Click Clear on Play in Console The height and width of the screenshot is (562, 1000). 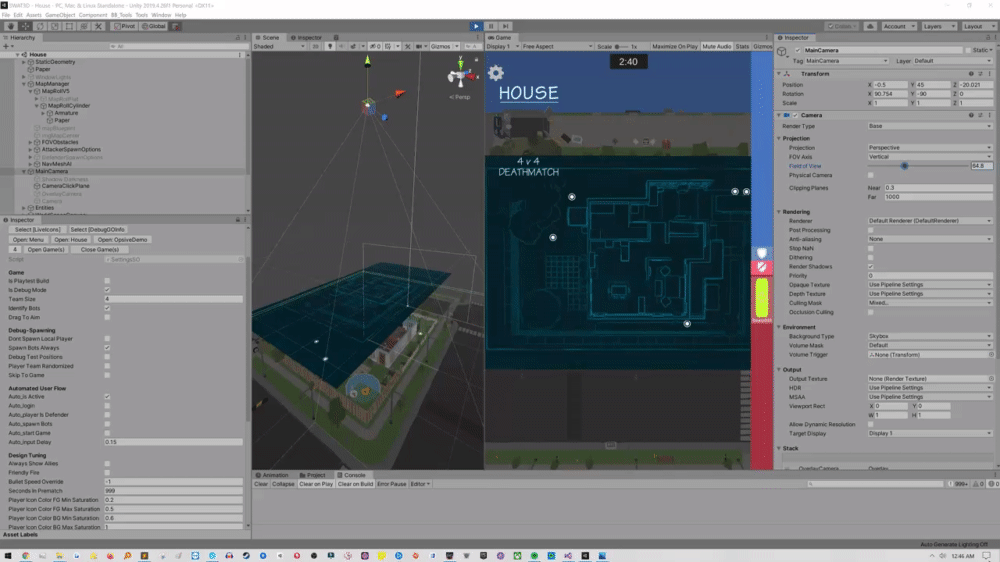click(316, 484)
